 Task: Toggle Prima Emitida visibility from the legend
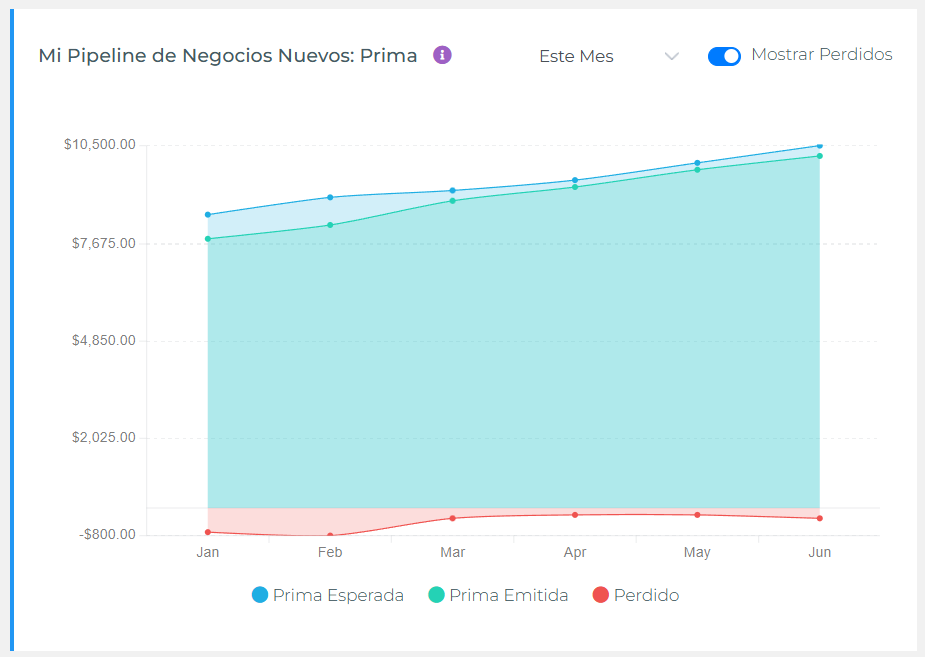497,594
